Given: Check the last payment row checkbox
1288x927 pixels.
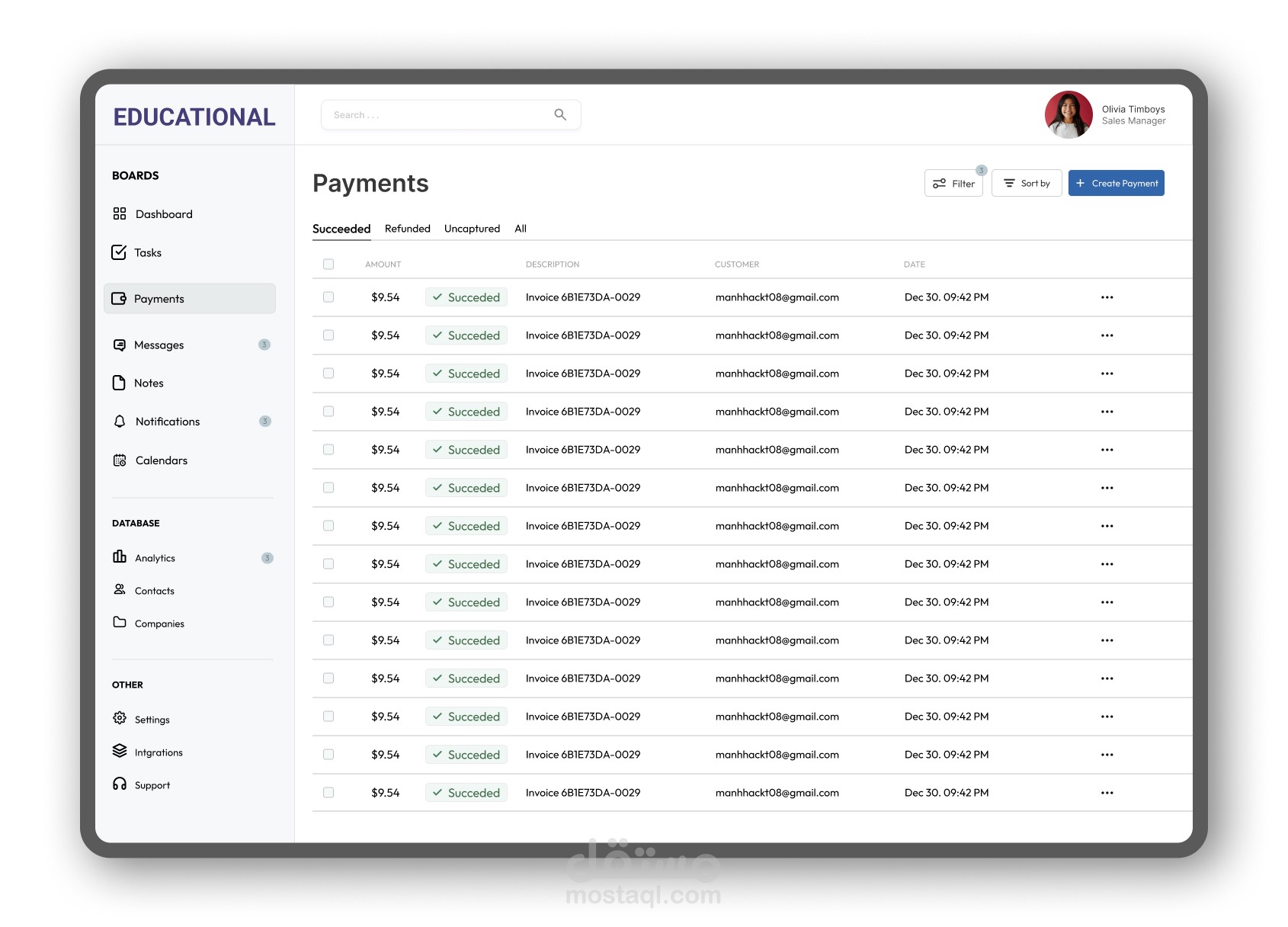Looking at the screenshot, I should [328, 792].
